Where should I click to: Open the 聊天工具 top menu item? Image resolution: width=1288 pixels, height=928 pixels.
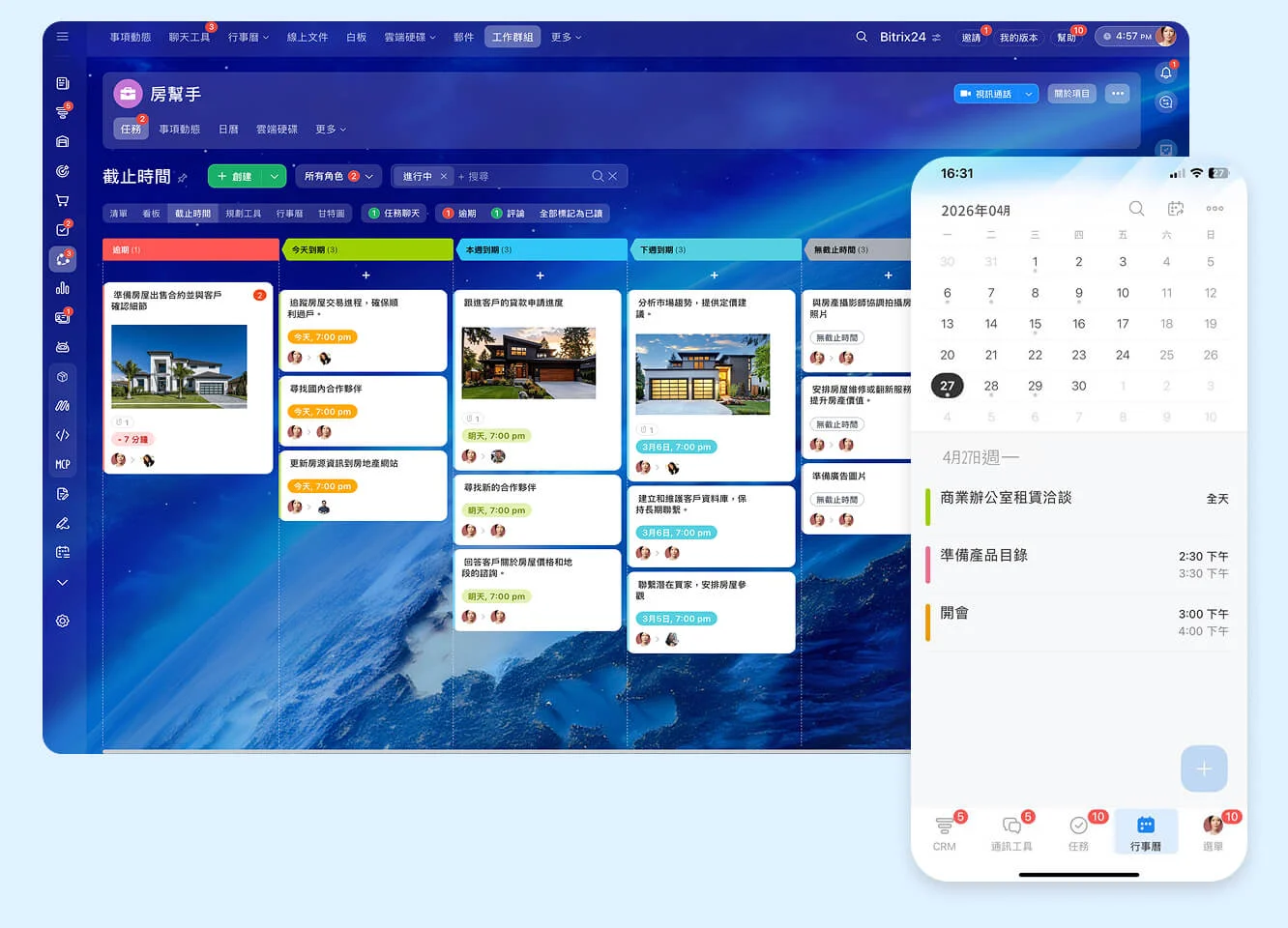click(x=190, y=37)
